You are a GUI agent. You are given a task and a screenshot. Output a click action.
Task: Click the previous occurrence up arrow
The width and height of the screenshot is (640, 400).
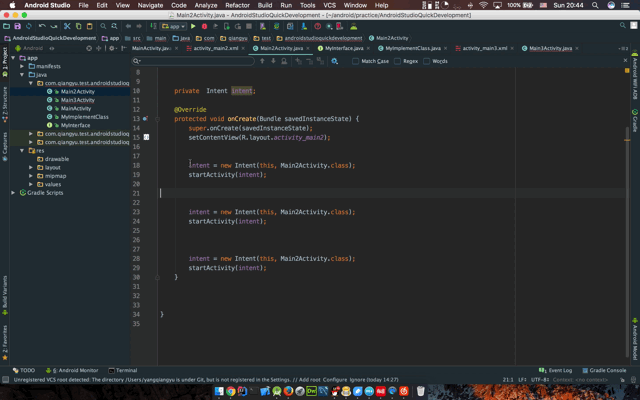click(262, 61)
